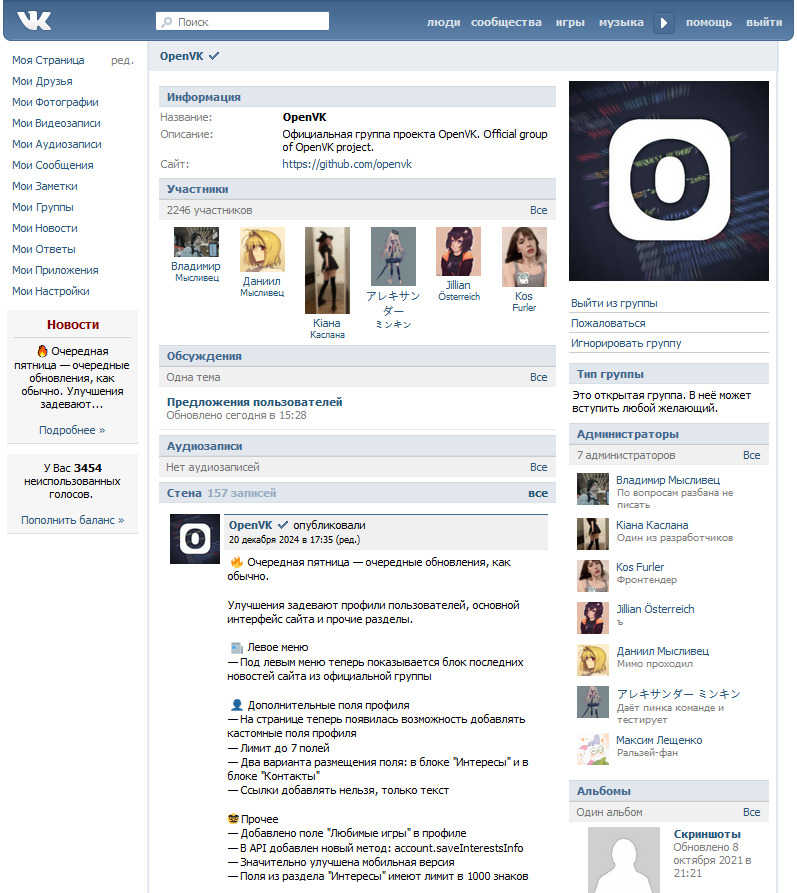This screenshot has height=893, width=797.
Task: Click the Скриншоты album cover thumbnail
Action: click(x=624, y=860)
